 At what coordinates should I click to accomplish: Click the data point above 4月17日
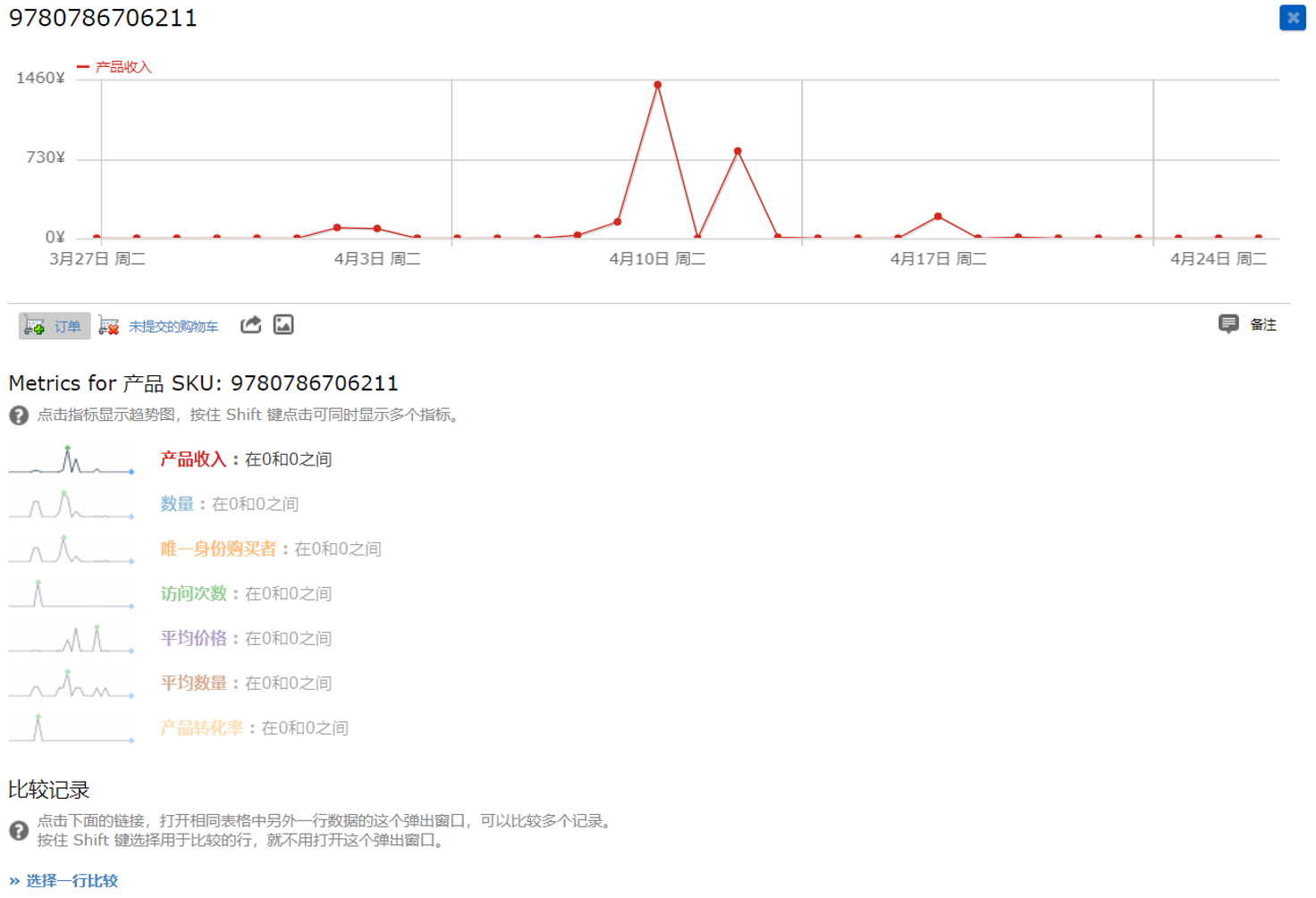click(938, 216)
